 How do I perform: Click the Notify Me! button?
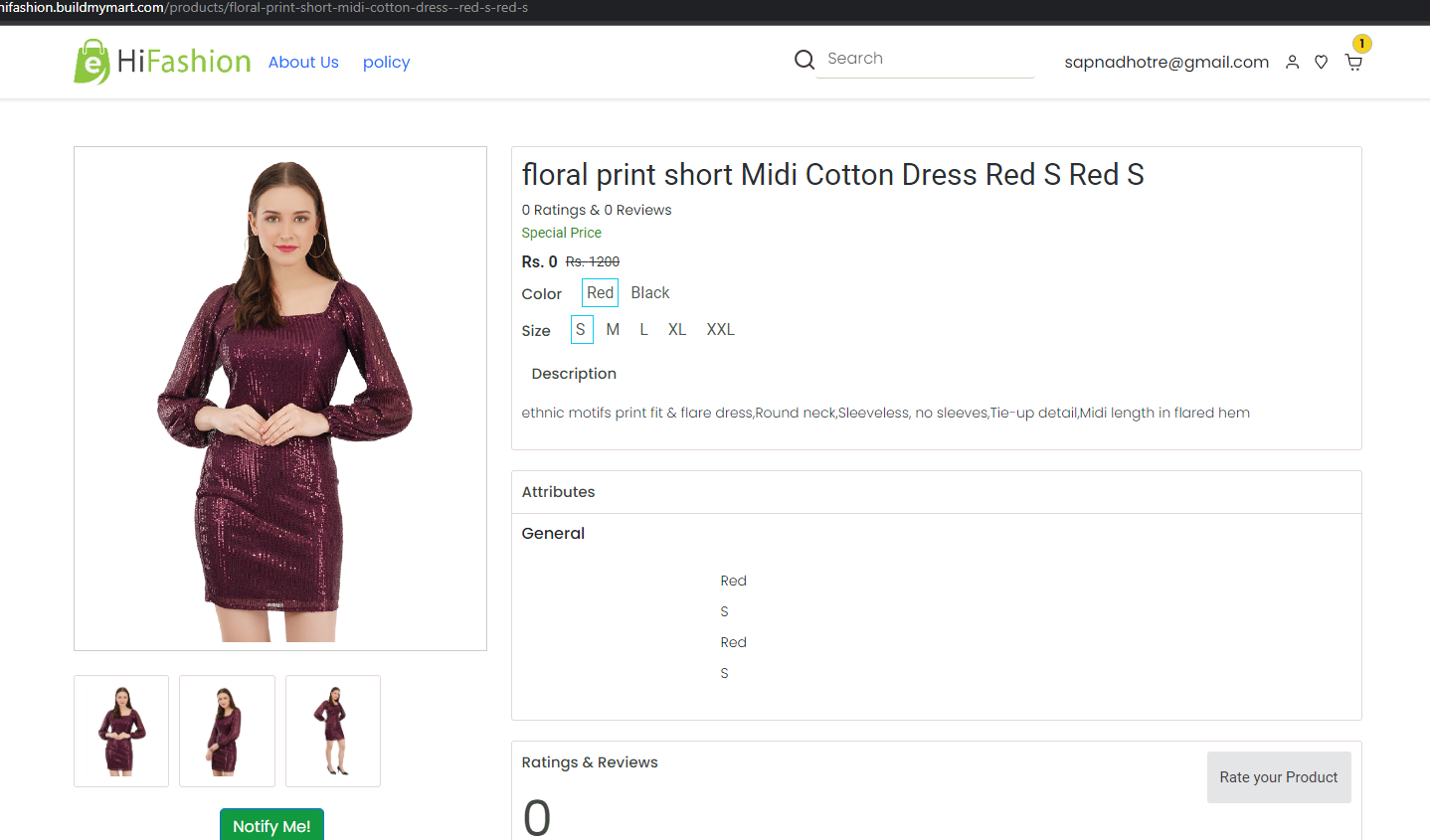tap(271, 825)
